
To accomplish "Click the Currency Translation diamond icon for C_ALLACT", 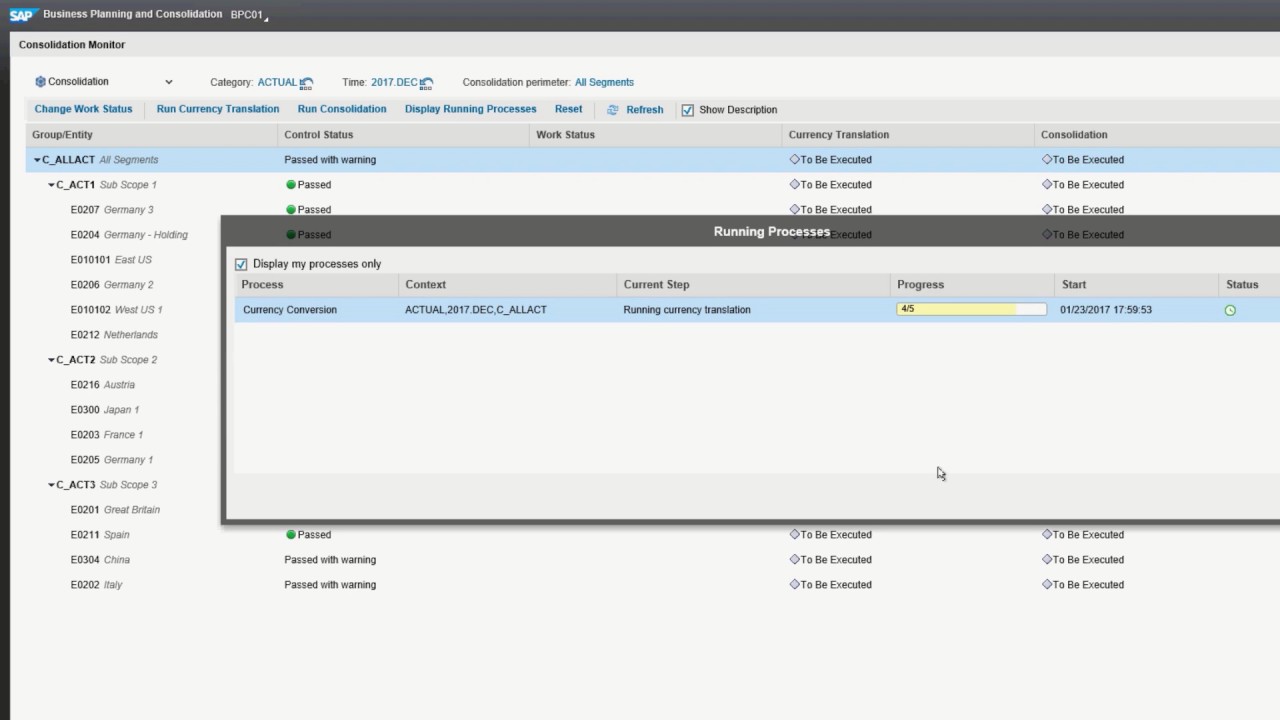I will (x=794, y=160).
